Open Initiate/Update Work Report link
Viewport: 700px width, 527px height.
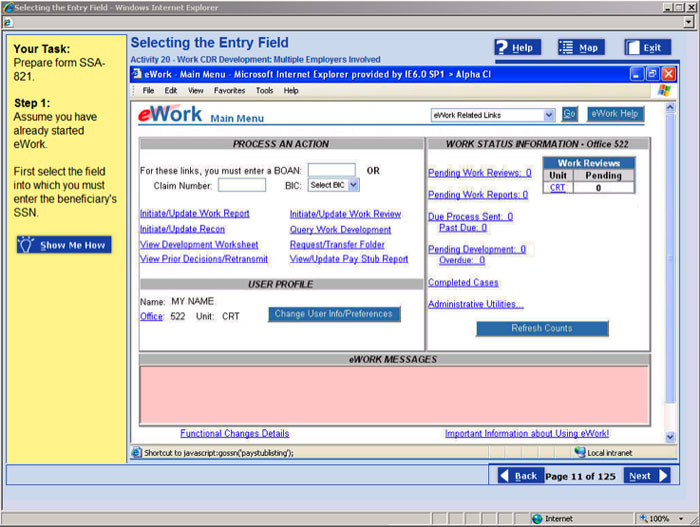(x=195, y=214)
